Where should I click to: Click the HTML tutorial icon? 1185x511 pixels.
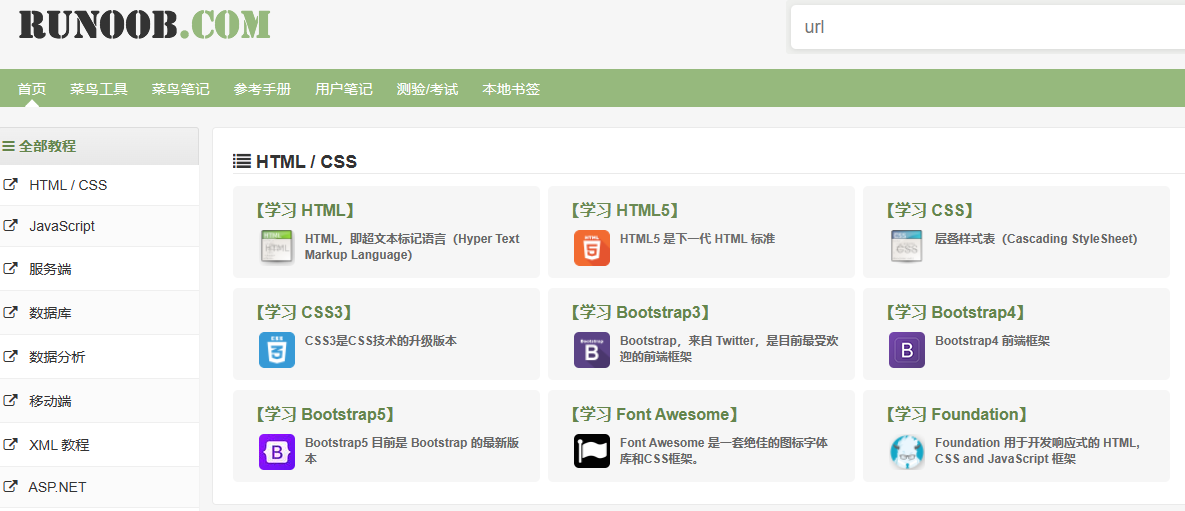[277, 247]
